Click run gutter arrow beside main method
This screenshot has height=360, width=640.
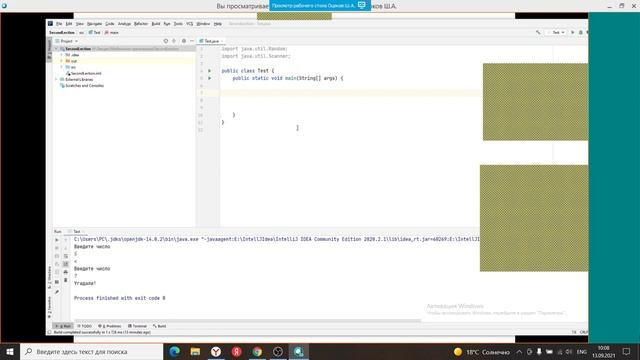click(210, 78)
